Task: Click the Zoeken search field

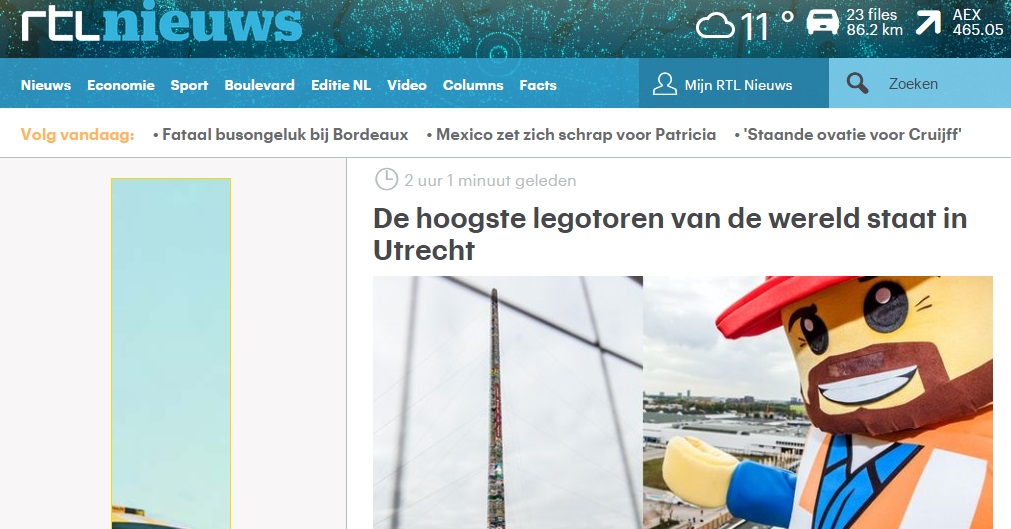Action: click(919, 83)
